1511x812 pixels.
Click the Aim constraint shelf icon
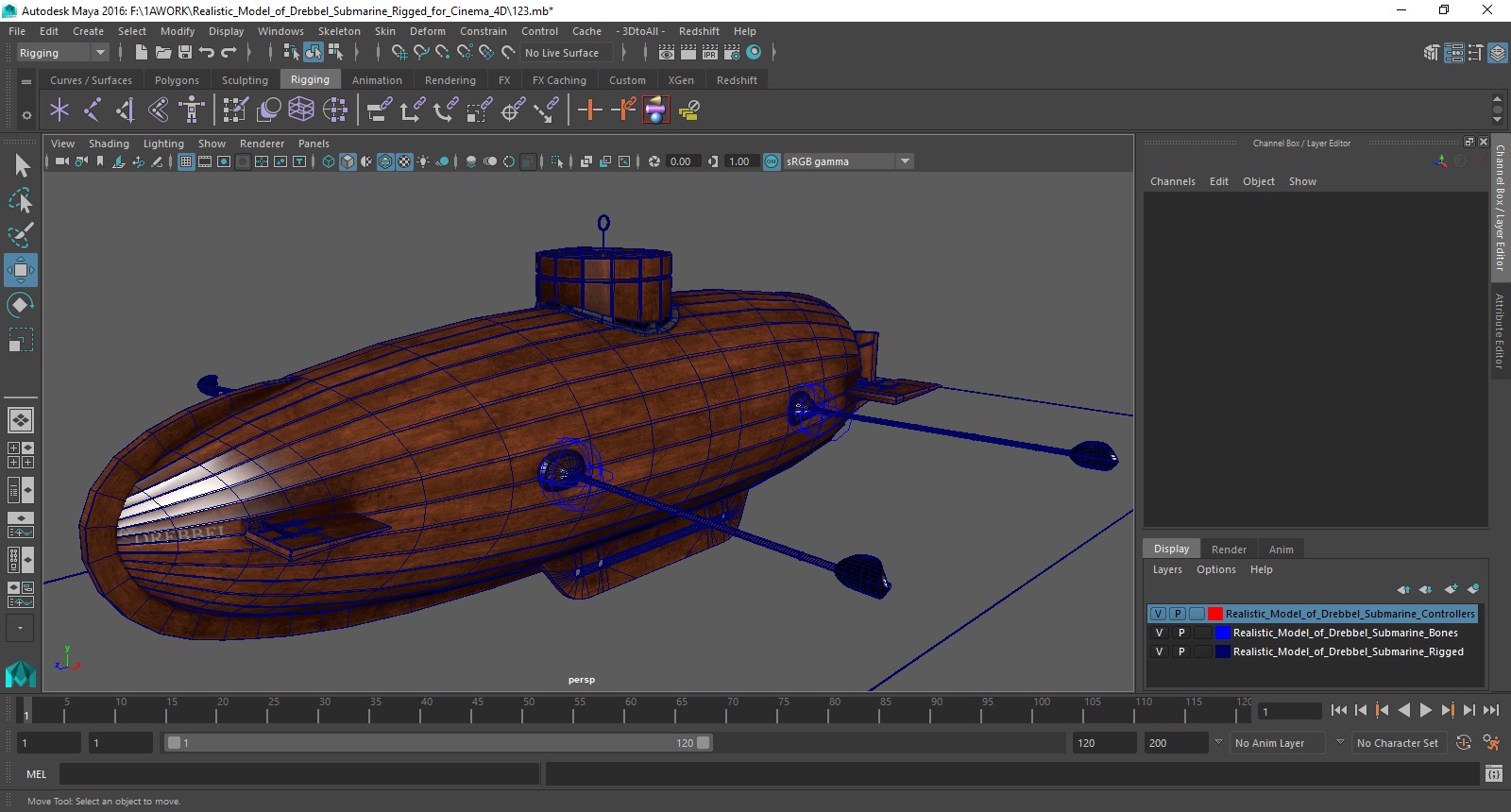(x=511, y=110)
